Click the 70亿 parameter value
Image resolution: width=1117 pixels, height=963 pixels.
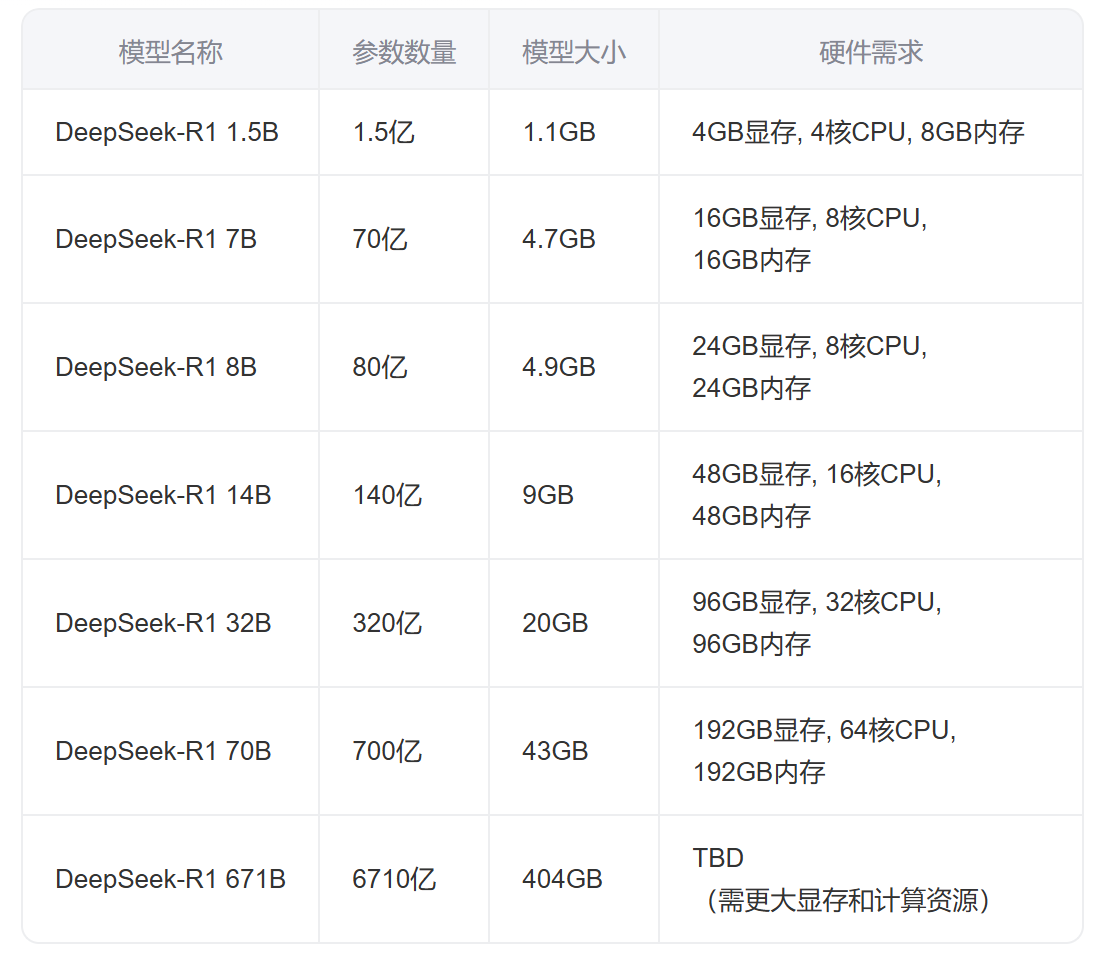(x=380, y=239)
